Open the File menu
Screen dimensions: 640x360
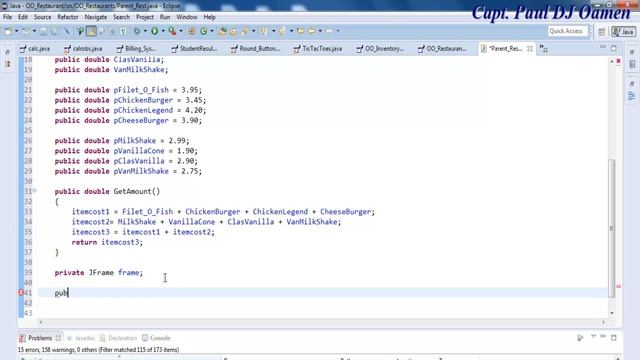pyautogui.click(x=7, y=17)
